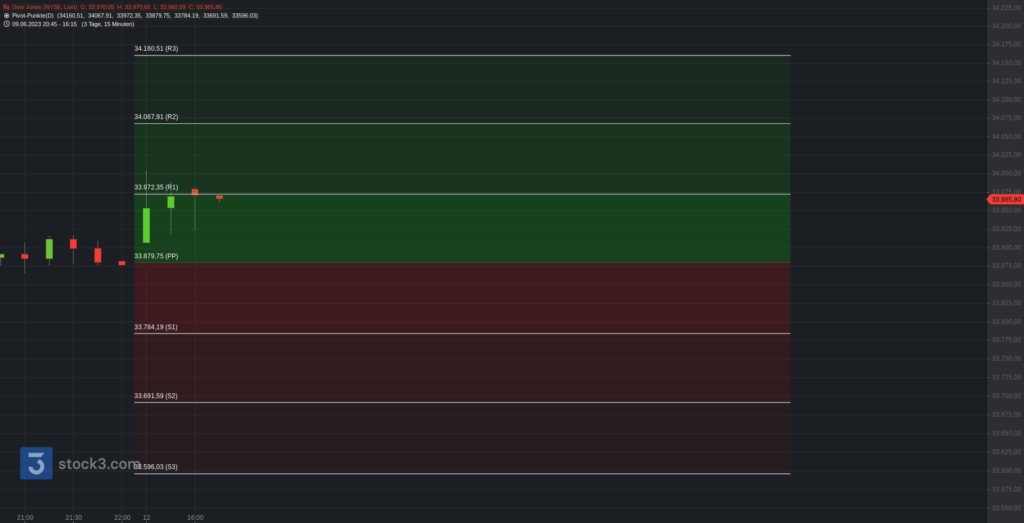Click the Pivot-Punkte indicator icon
The height and width of the screenshot is (523, 1024).
coord(6,16)
